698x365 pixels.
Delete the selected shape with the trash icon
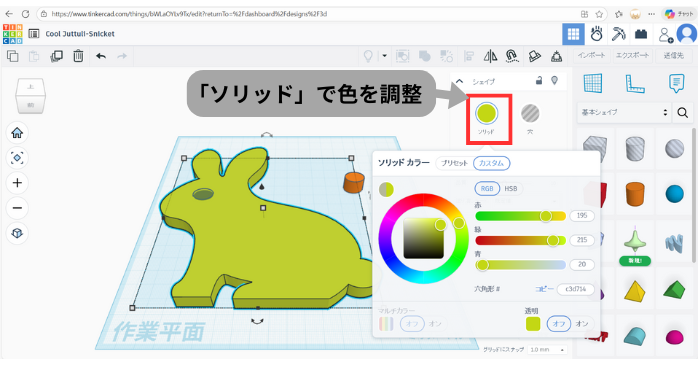(78, 56)
